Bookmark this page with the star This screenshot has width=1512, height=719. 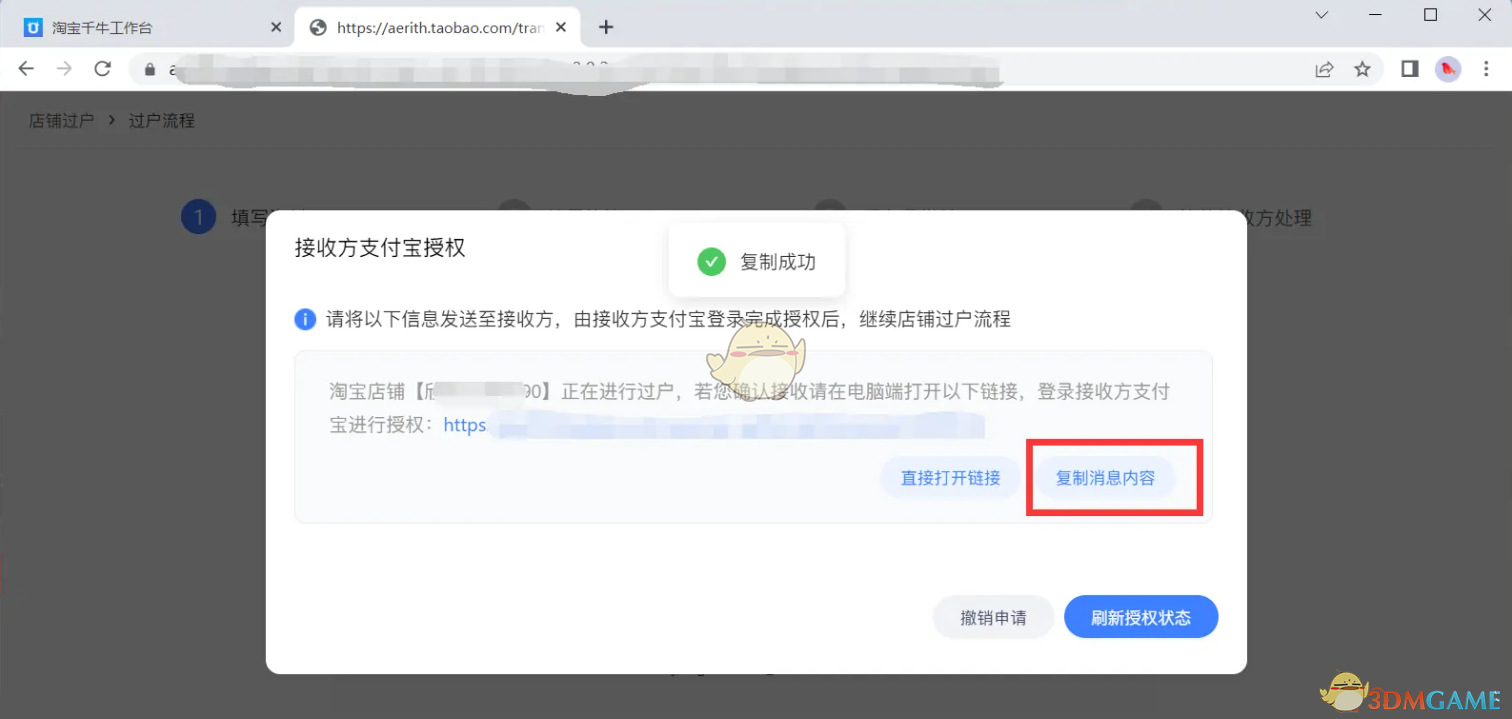pyautogui.click(x=1362, y=69)
